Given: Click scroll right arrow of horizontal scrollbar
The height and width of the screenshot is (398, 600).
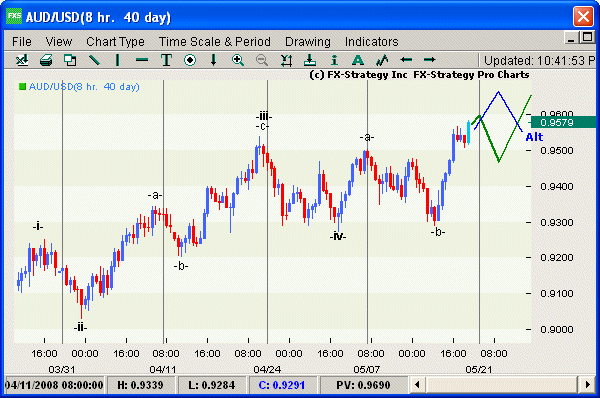Looking at the screenshot, I should pyautogui.click(x=587, y=384).
